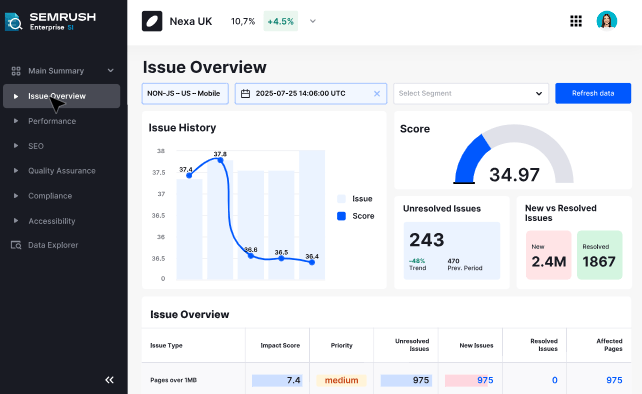Toggle Score series in chart legend
This screenshot has width=642, height=394.
pyautogui.click(x=355, y=216)
